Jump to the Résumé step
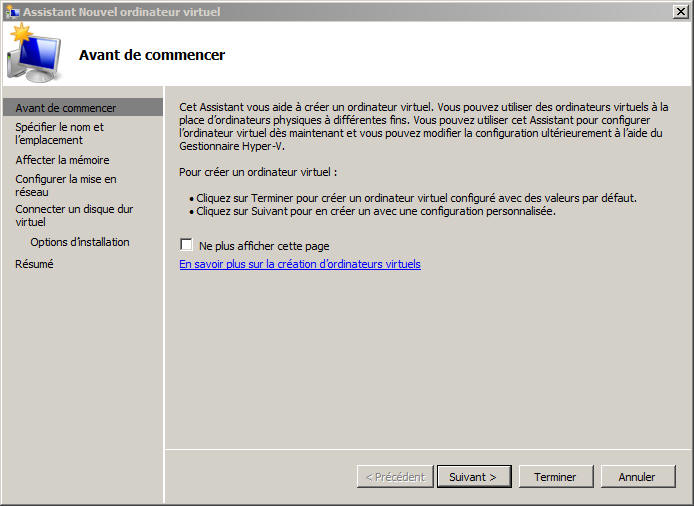Image resolution: width=694 pixels, height=506 pixels. tap(34, 264)
